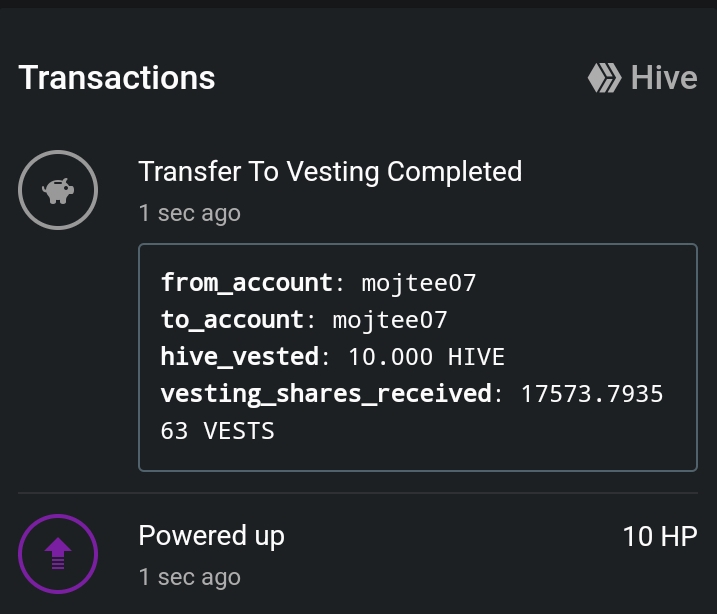Click the vesting entry's 1 sec ago timestamp
Viewport: 717px width, 614px height.
(190, 214)
